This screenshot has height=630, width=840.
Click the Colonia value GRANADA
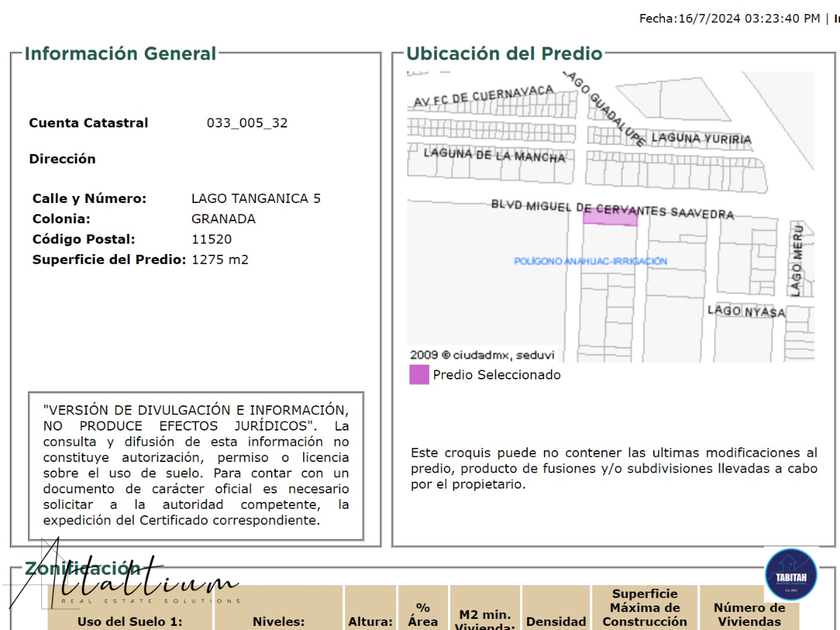(223, 219)
